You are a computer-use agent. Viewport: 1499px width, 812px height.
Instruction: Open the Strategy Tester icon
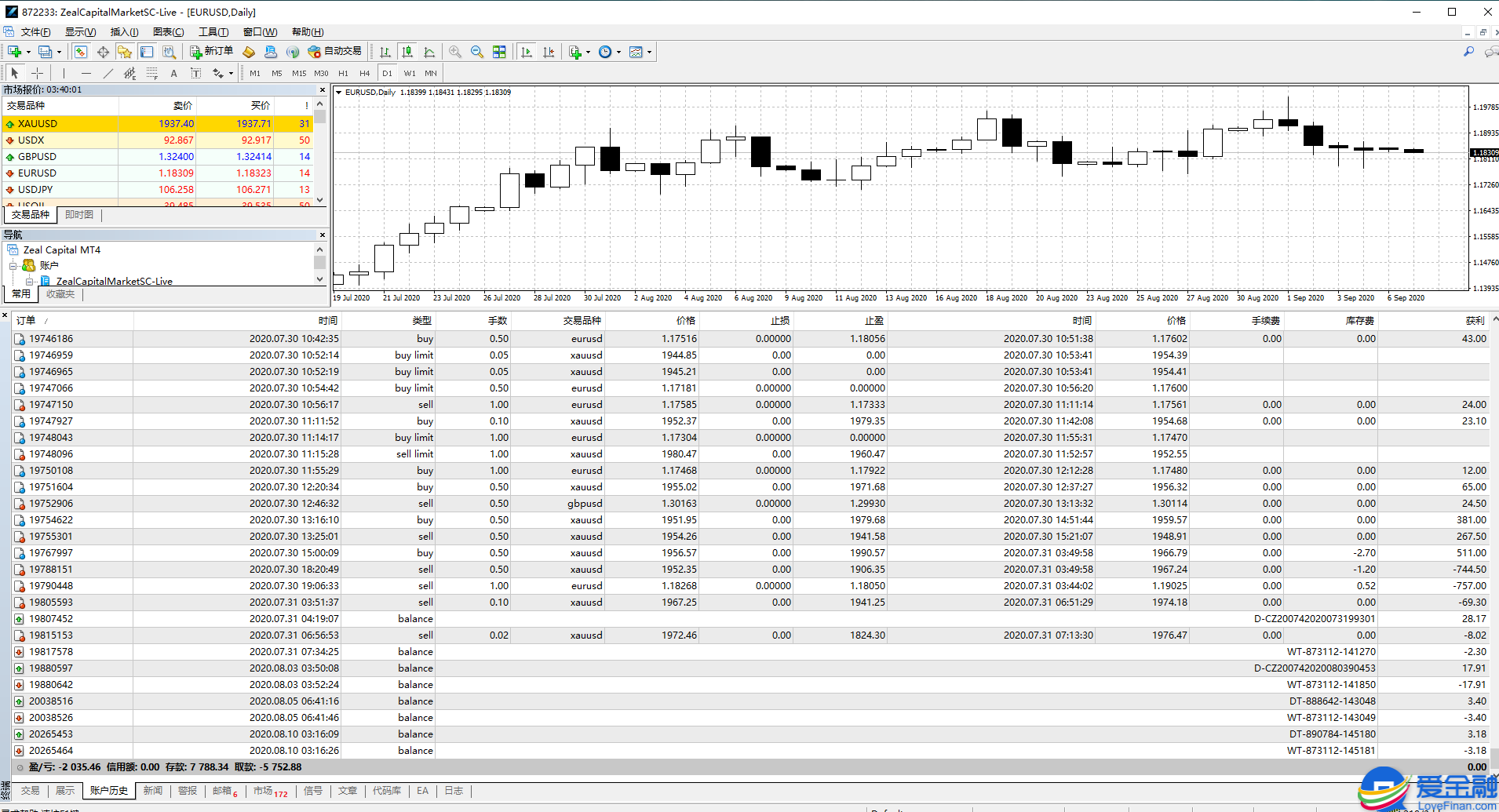coord(169,52)
